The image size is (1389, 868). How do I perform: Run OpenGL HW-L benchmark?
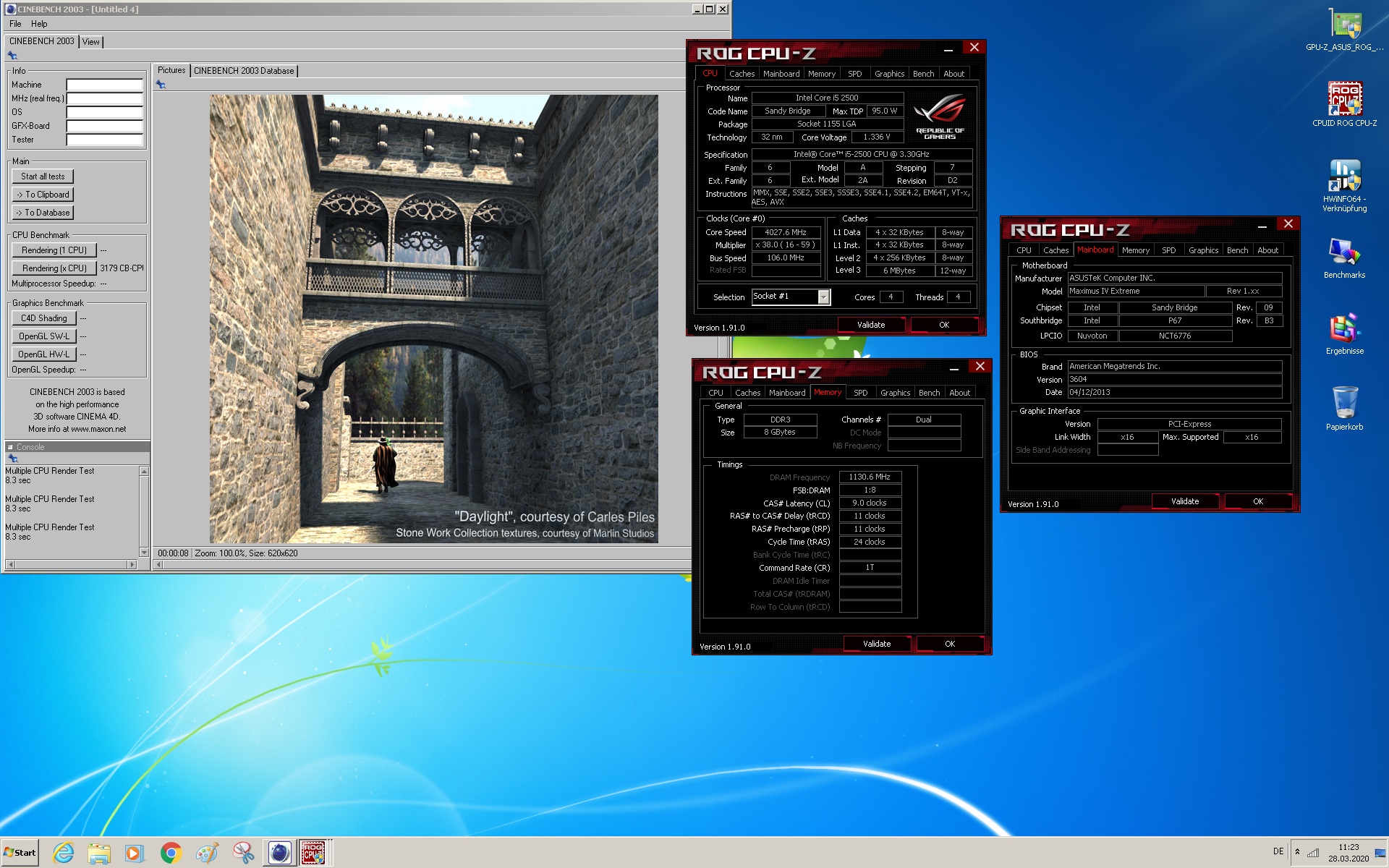[x=44, y=354]
